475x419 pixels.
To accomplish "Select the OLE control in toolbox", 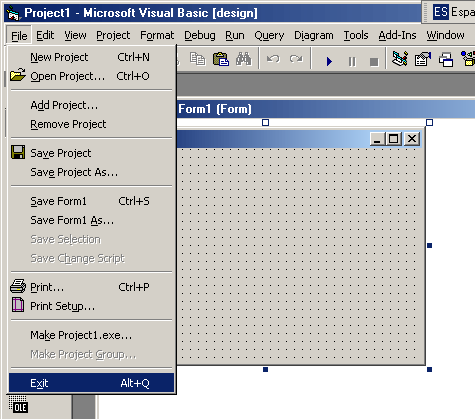I will [x=18, y=404].
